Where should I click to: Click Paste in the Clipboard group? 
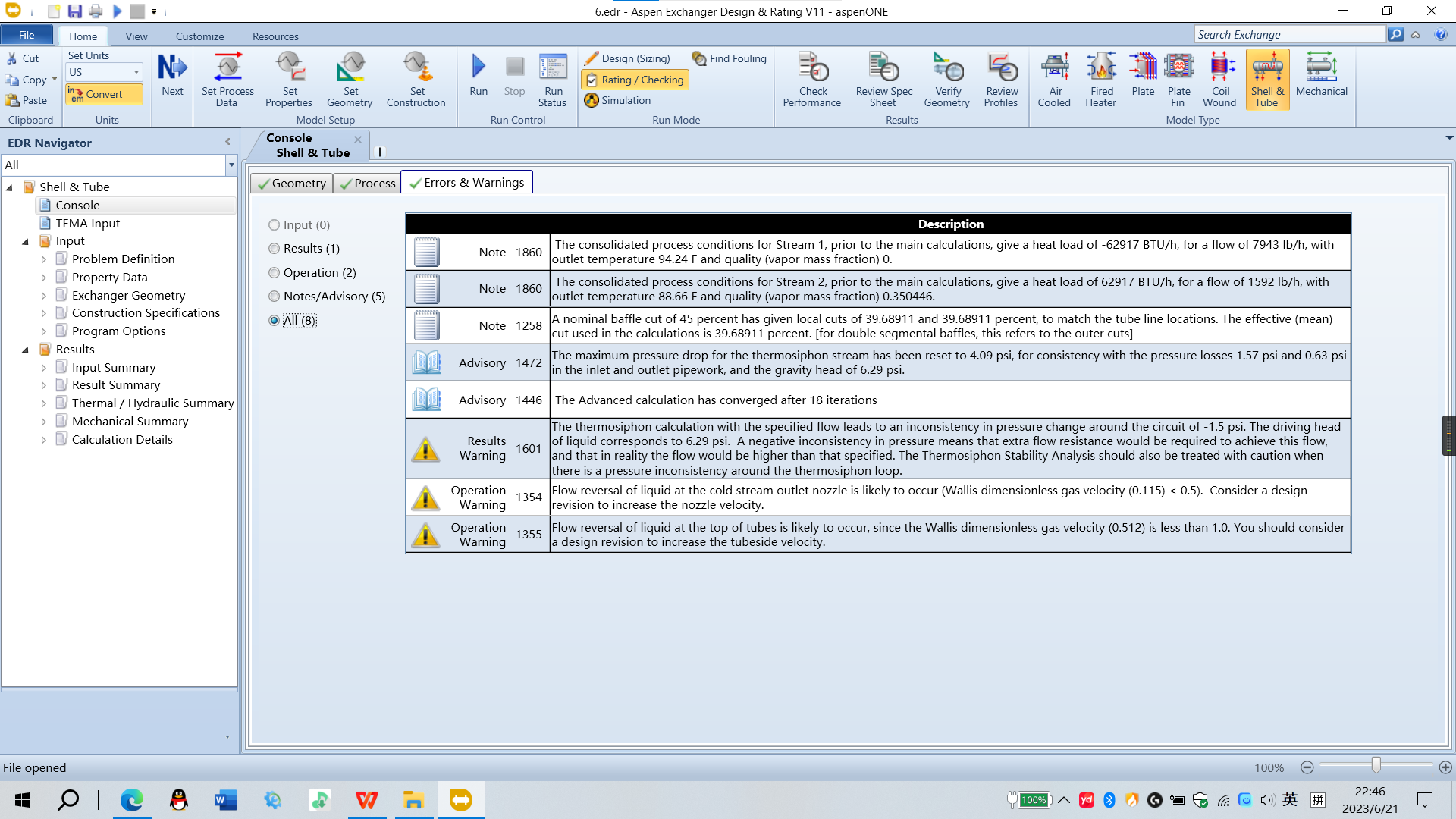(27, 100)
